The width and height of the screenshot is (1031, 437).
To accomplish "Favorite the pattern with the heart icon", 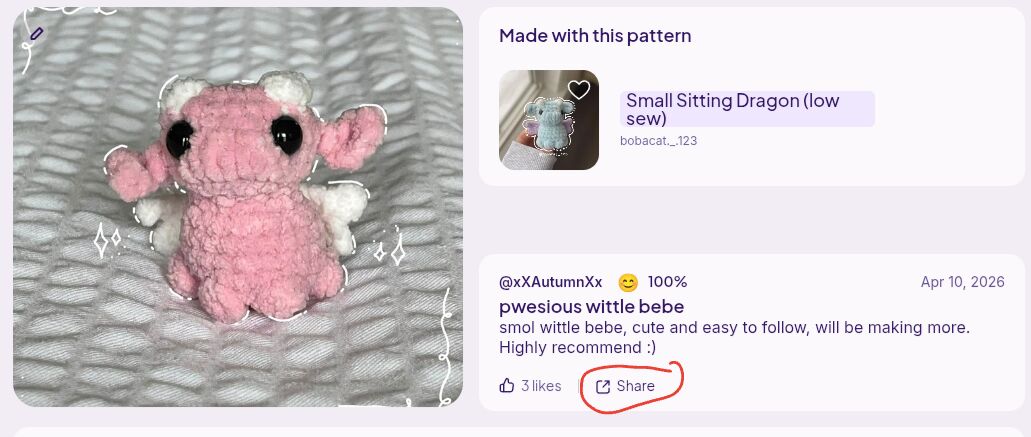I will [x=579, y=90].
